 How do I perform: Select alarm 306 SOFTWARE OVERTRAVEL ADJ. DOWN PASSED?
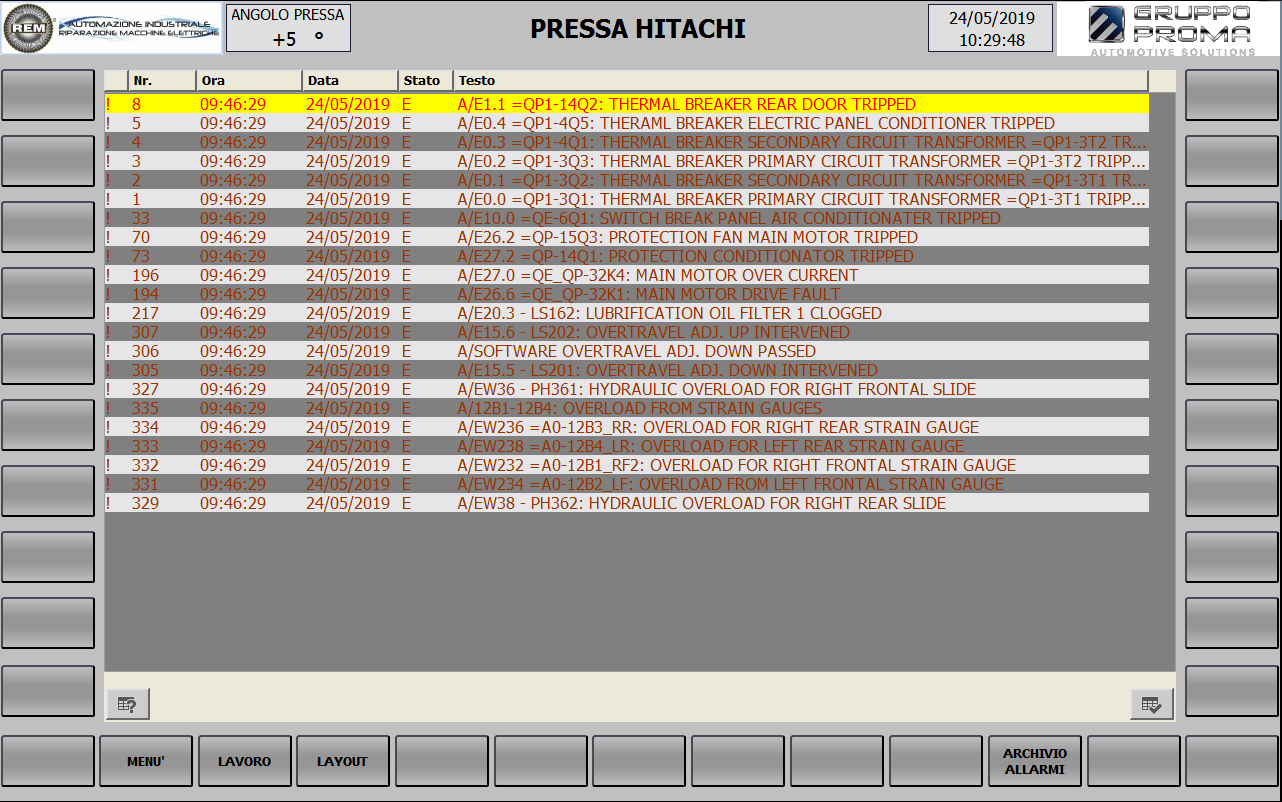[626, 351]
